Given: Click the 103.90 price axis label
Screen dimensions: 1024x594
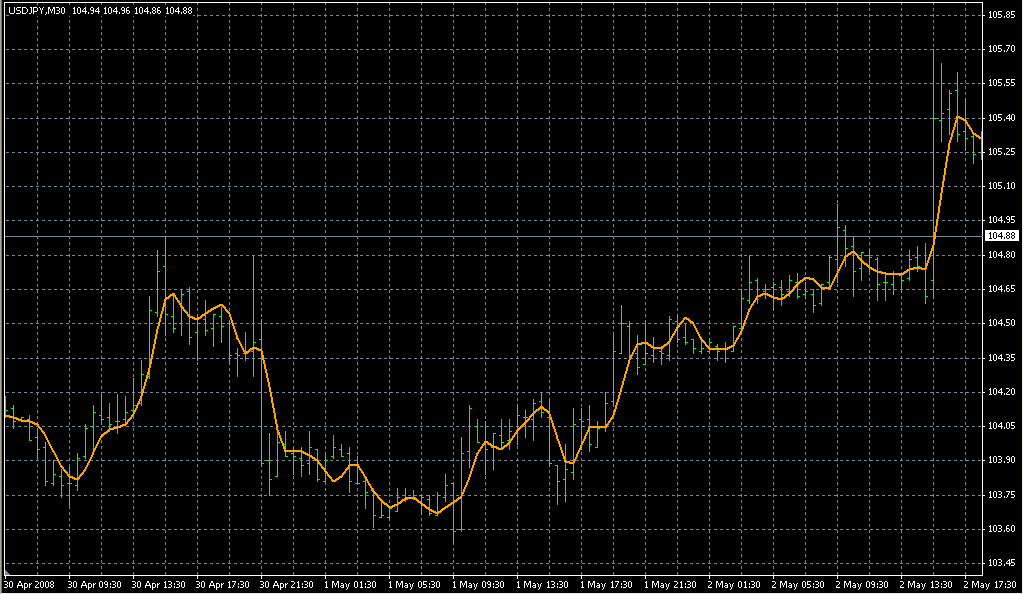Looking at the screenshot, I should (1001, 460).
